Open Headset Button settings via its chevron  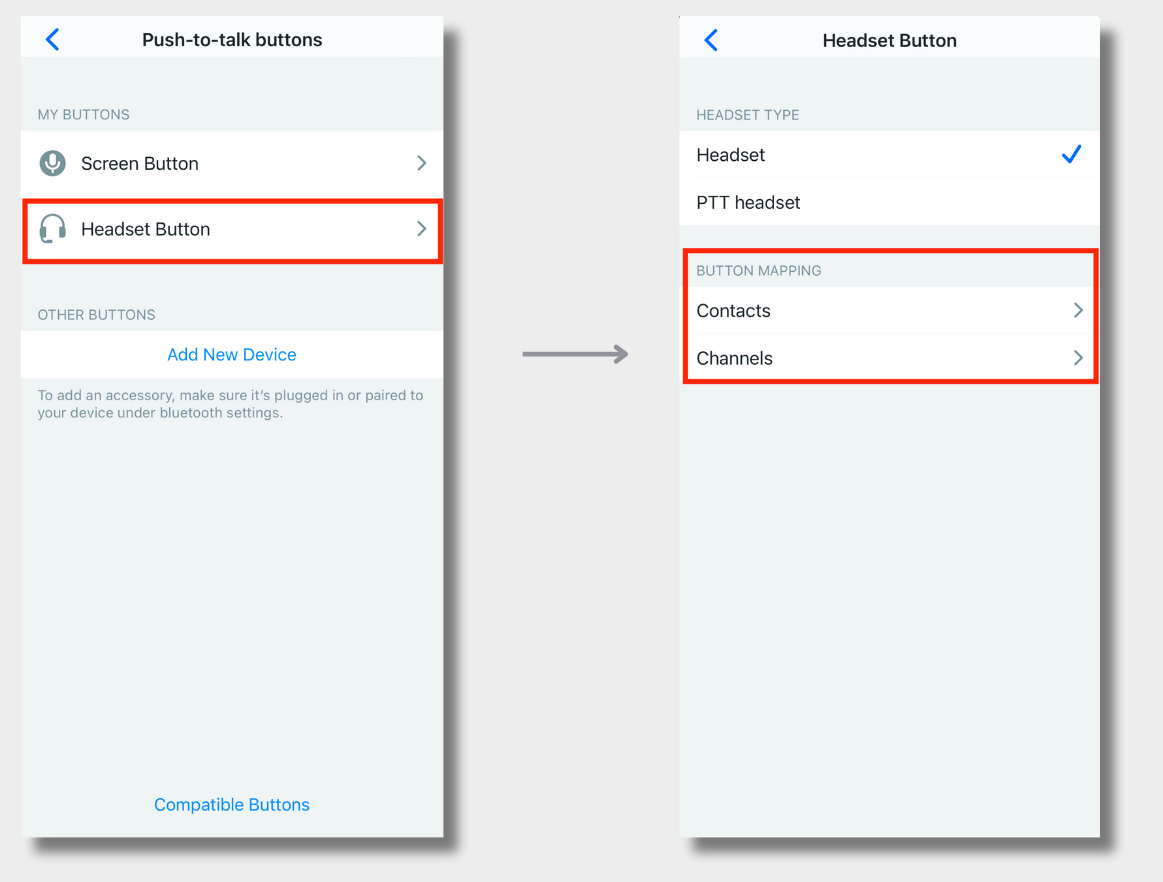point(421,229)
